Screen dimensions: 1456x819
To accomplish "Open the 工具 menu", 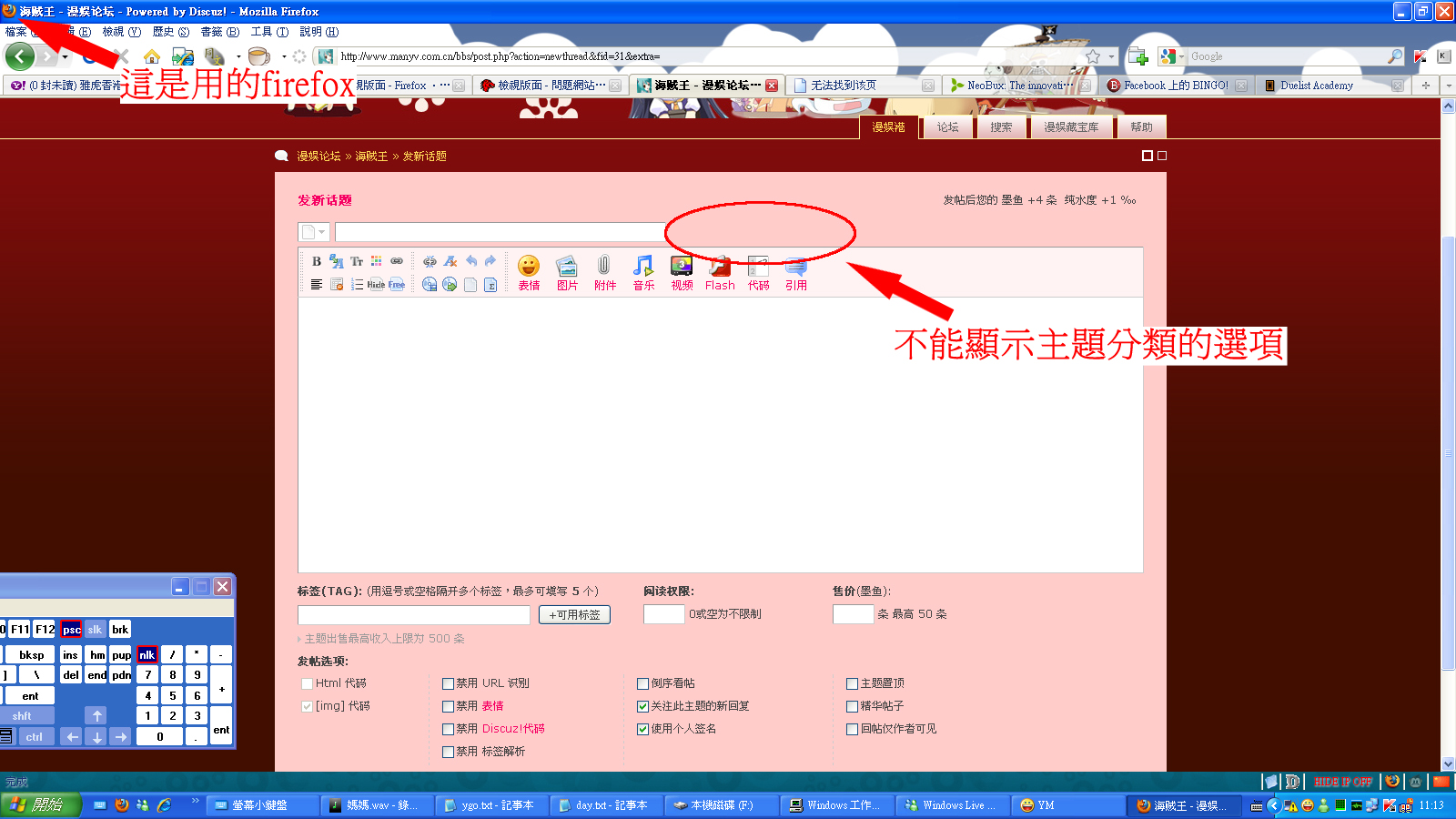I will tap(269, 32).
